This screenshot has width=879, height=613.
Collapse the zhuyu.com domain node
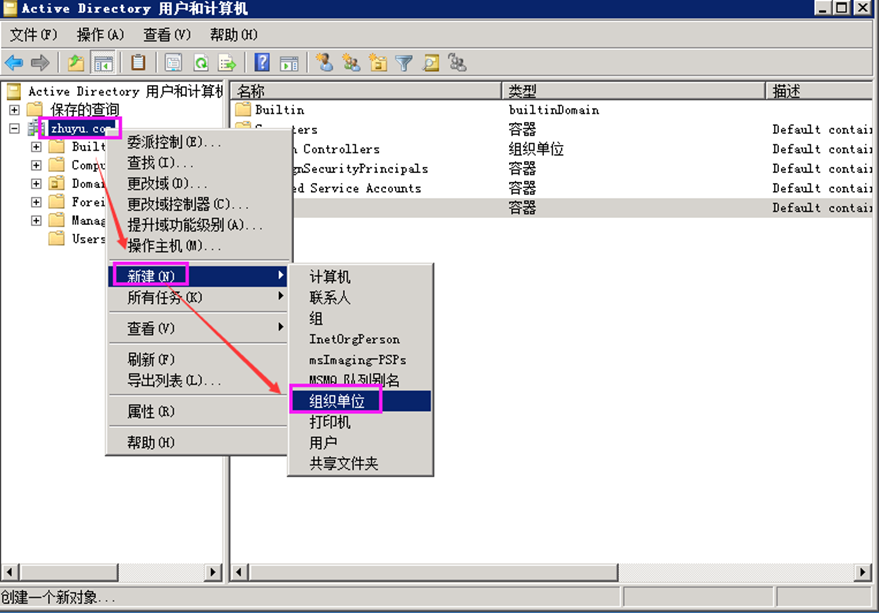click(16, 127)
